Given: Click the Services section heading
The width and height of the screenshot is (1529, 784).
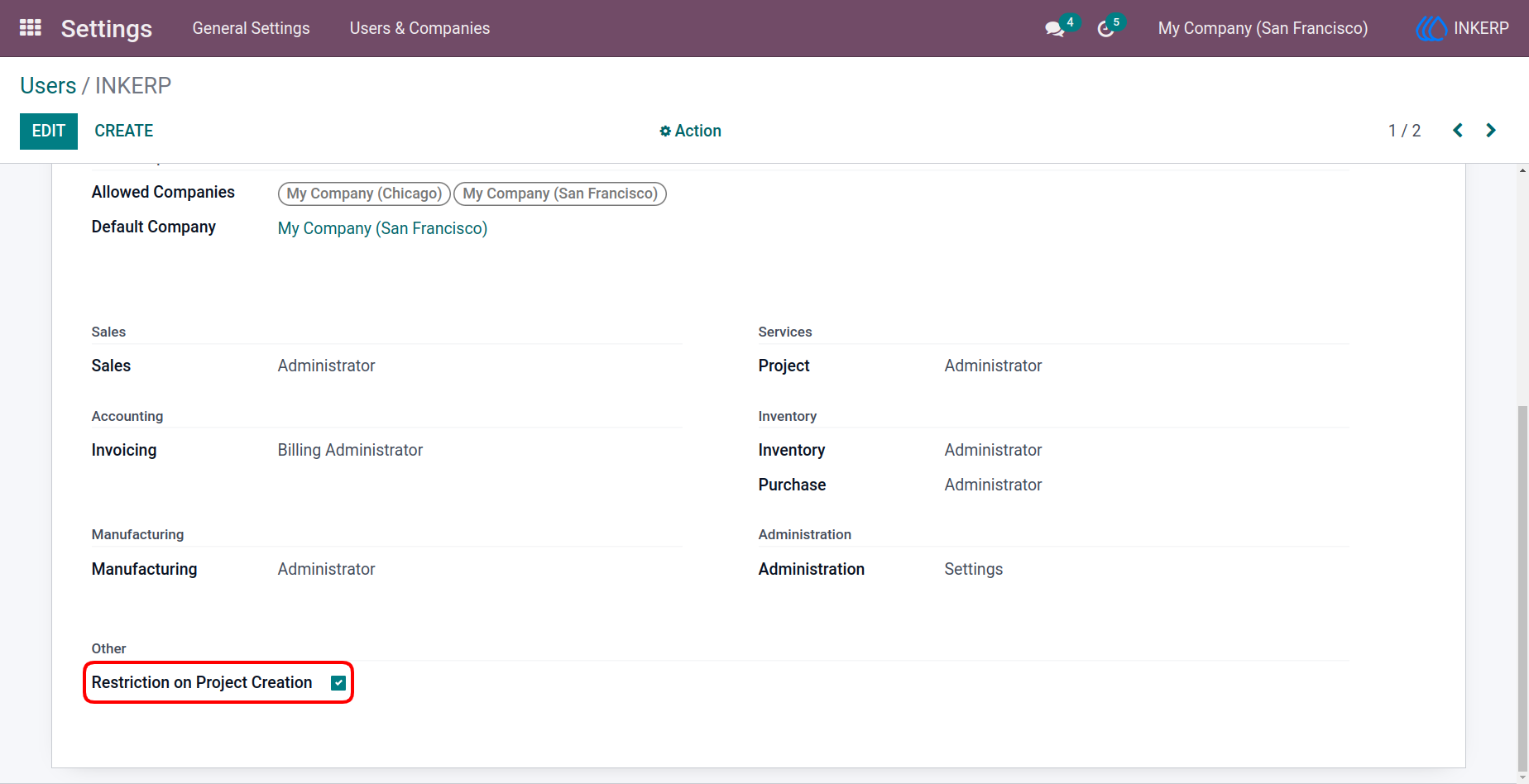Looking at the screenshot, I should (785, 332).
